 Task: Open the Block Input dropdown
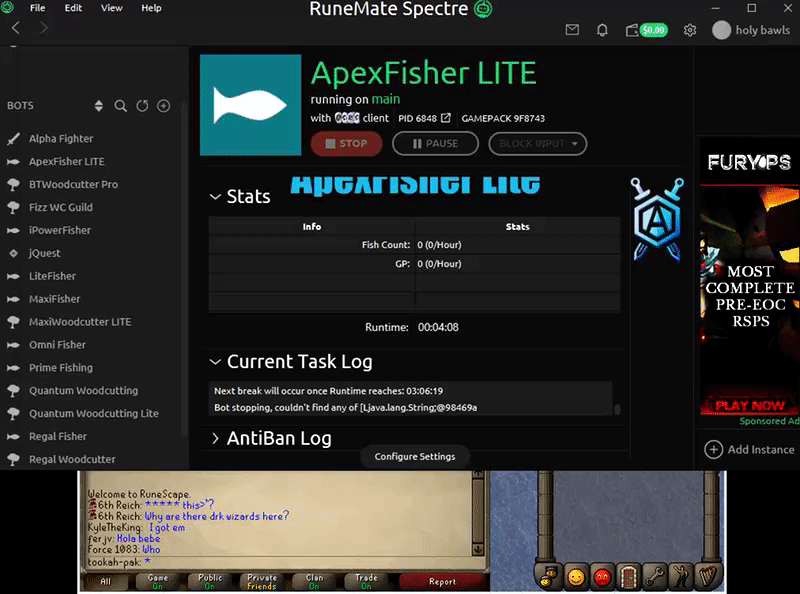(537, 144)
